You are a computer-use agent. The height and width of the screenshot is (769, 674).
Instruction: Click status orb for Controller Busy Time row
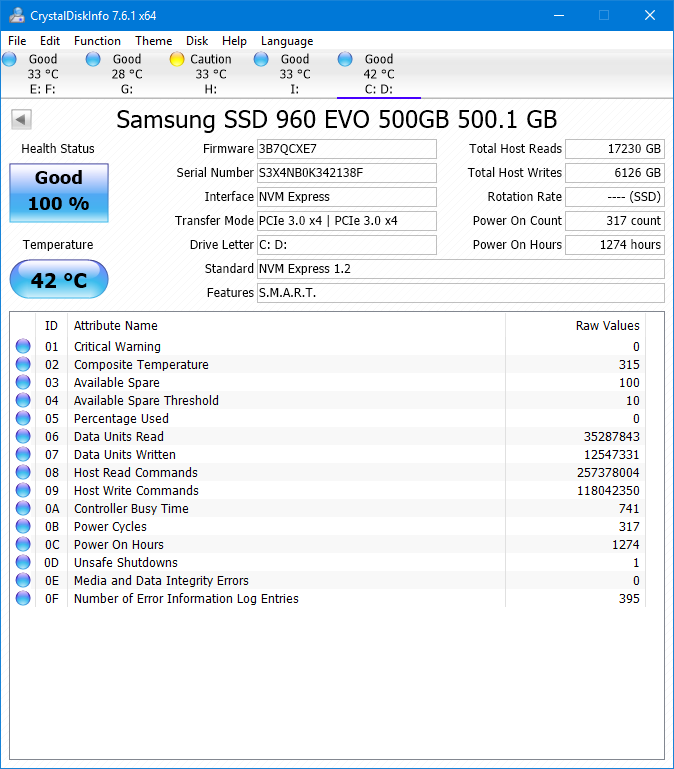point(23,508)
